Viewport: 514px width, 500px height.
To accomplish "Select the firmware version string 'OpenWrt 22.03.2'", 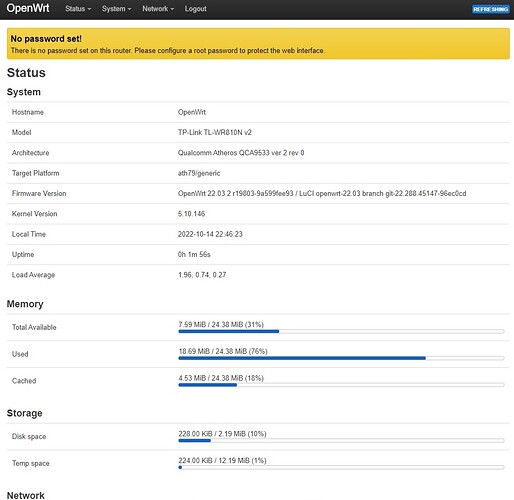I will click(x=204, y=193).
